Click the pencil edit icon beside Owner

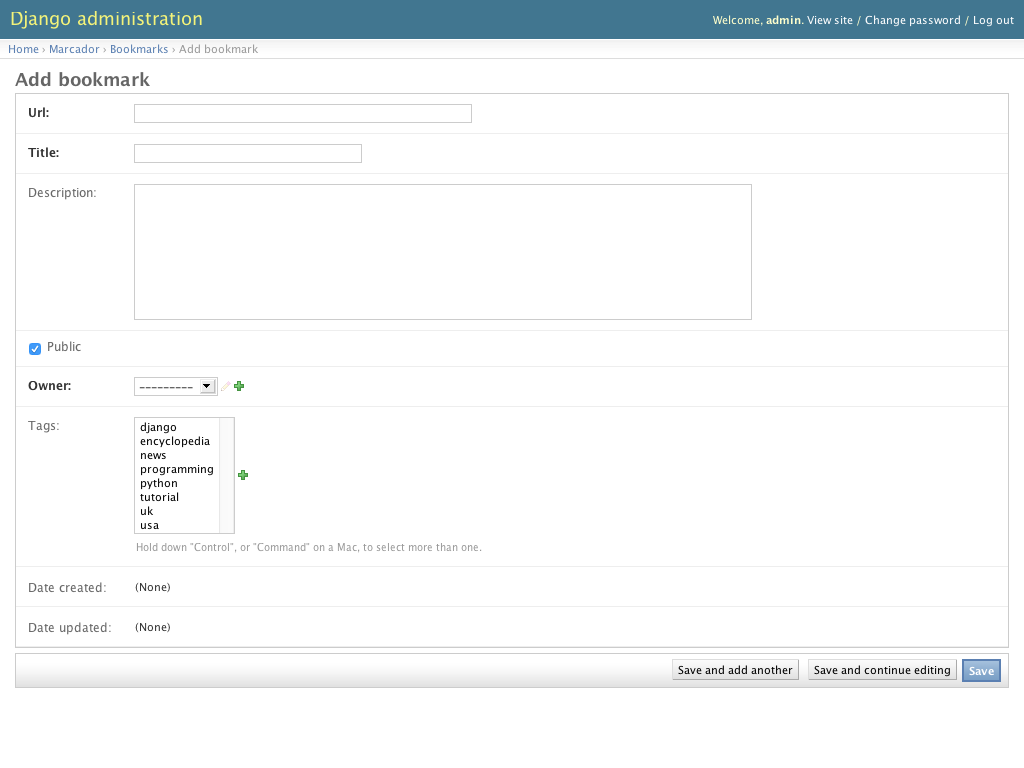[225, 387]
